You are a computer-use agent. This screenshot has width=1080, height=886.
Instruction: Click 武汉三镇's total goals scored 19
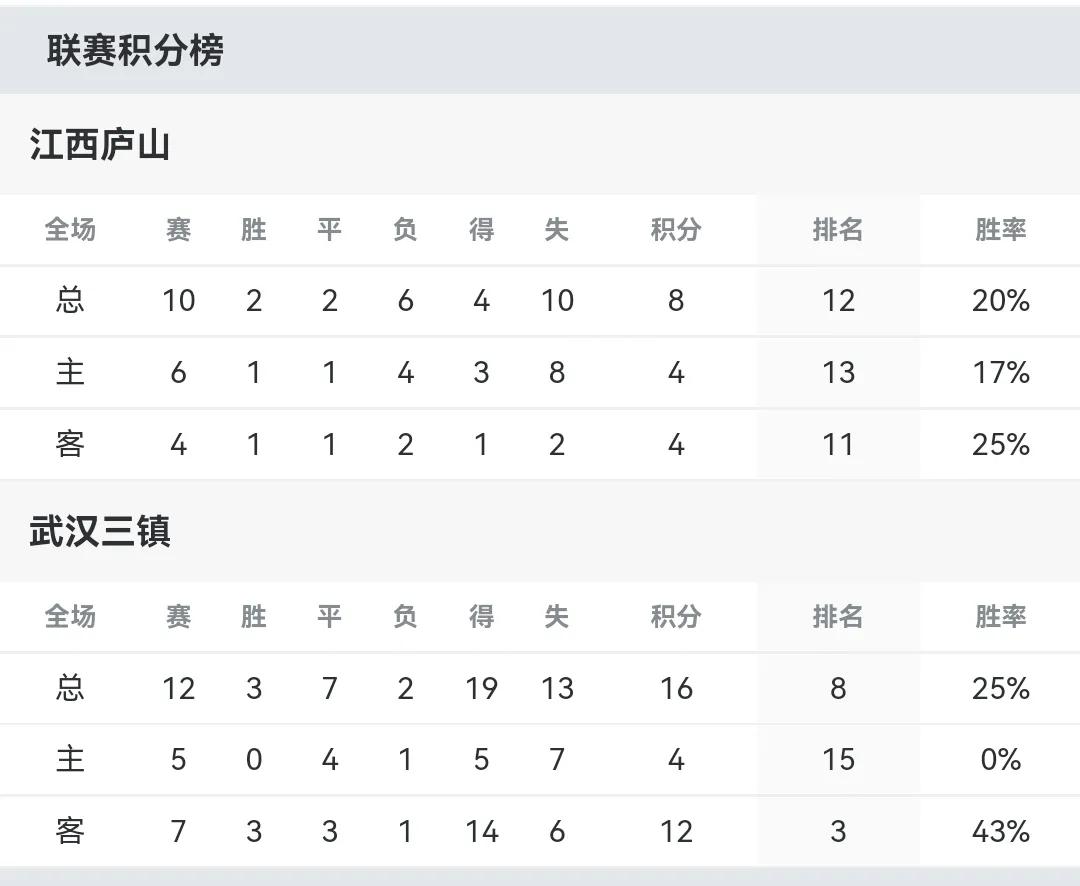click(481, 688)
